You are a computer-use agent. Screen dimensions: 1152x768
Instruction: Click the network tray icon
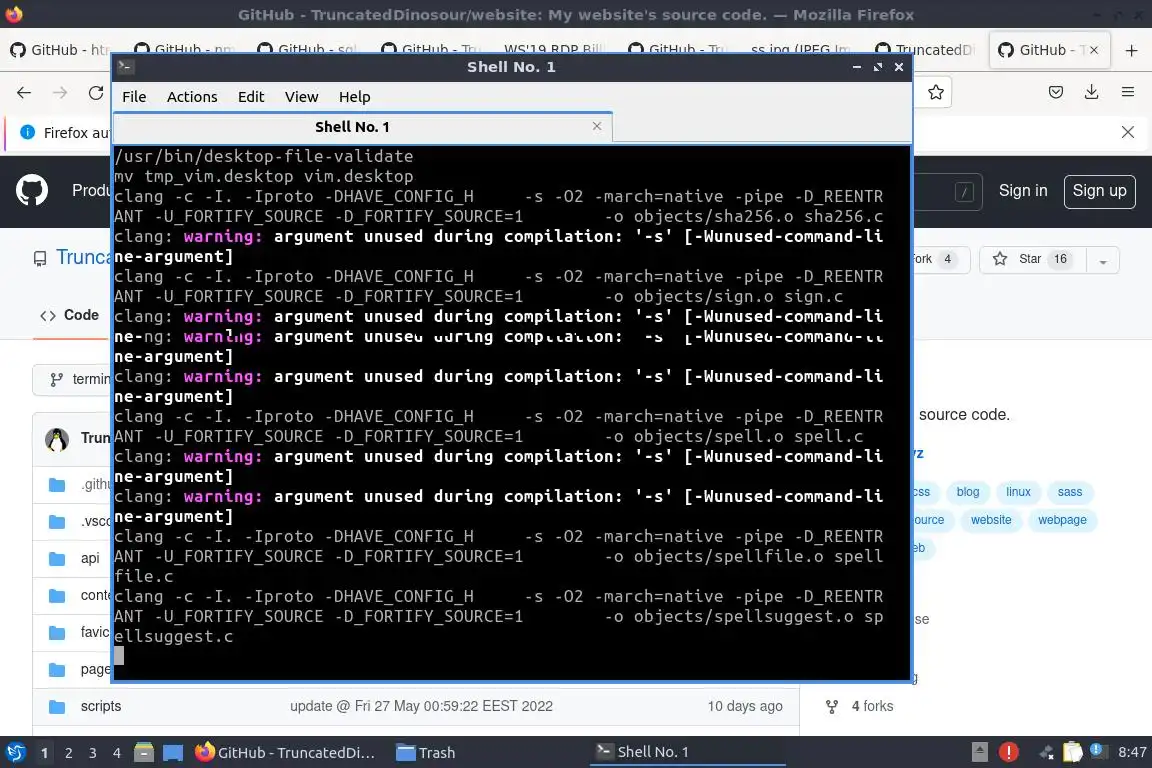1046,752
